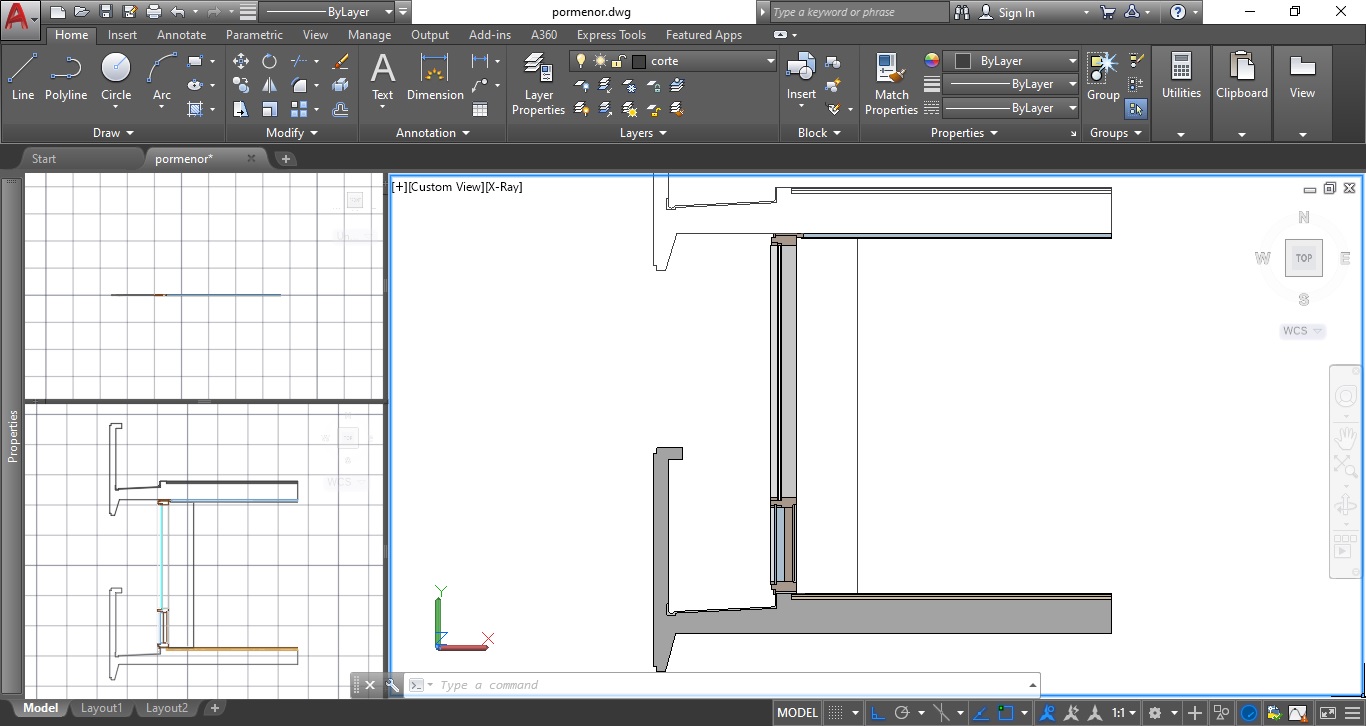Click the keyword search box
Screen dimensions: 1366x726
pos(858,12)
